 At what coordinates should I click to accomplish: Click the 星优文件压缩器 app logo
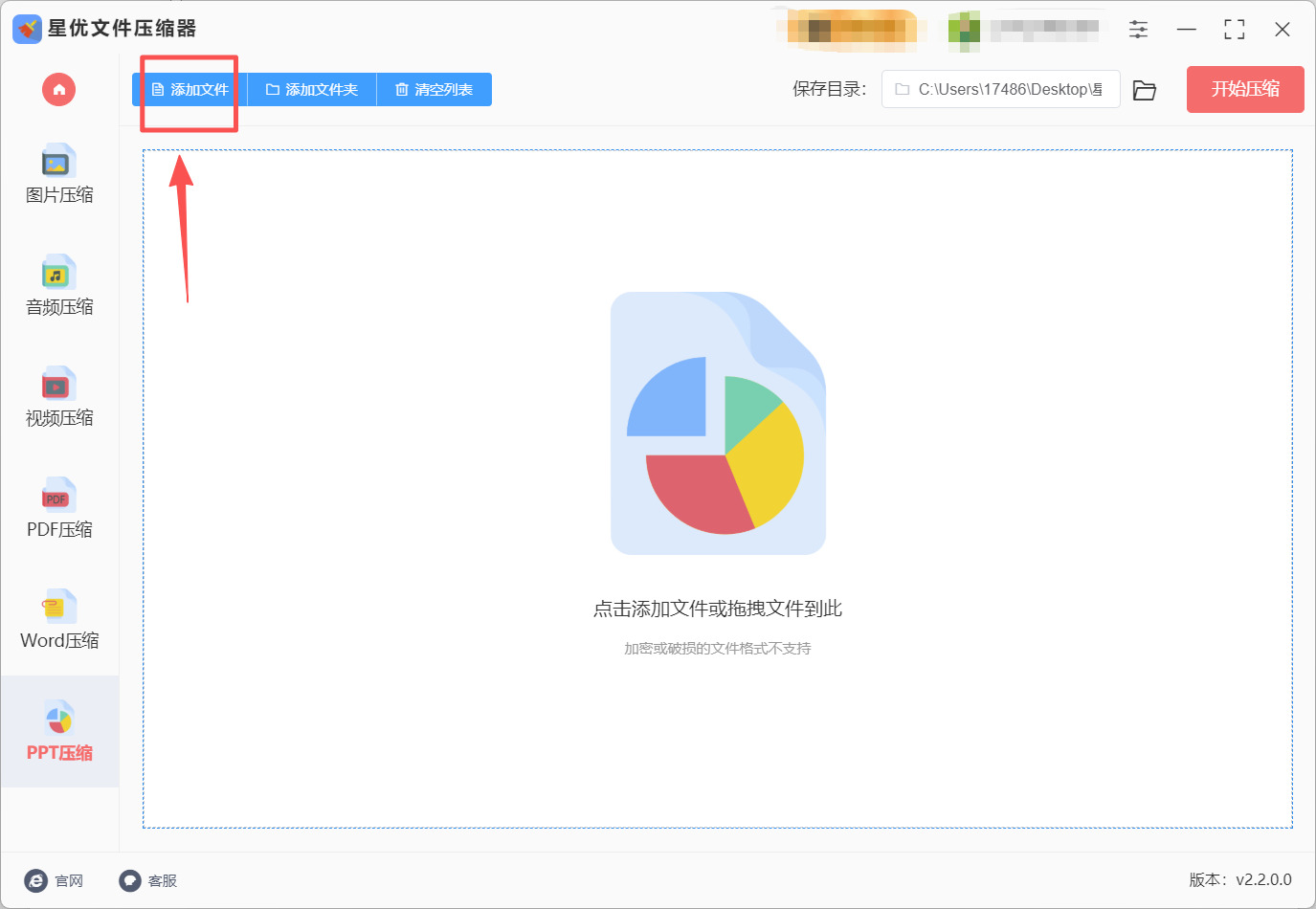point(27,29)
